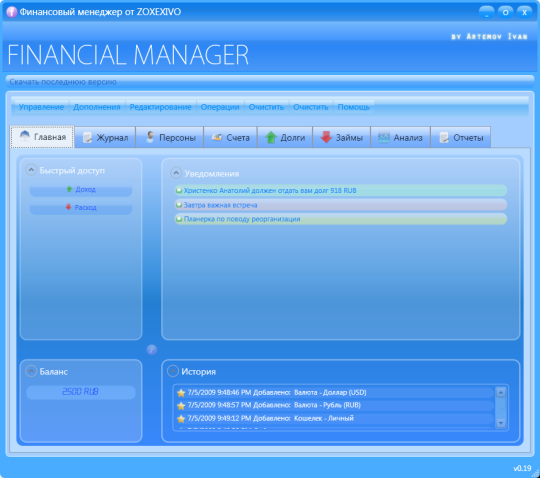This screenshot has height=478, width=540.
Task: Minimize the Financial Manager window
Action: 486,12
